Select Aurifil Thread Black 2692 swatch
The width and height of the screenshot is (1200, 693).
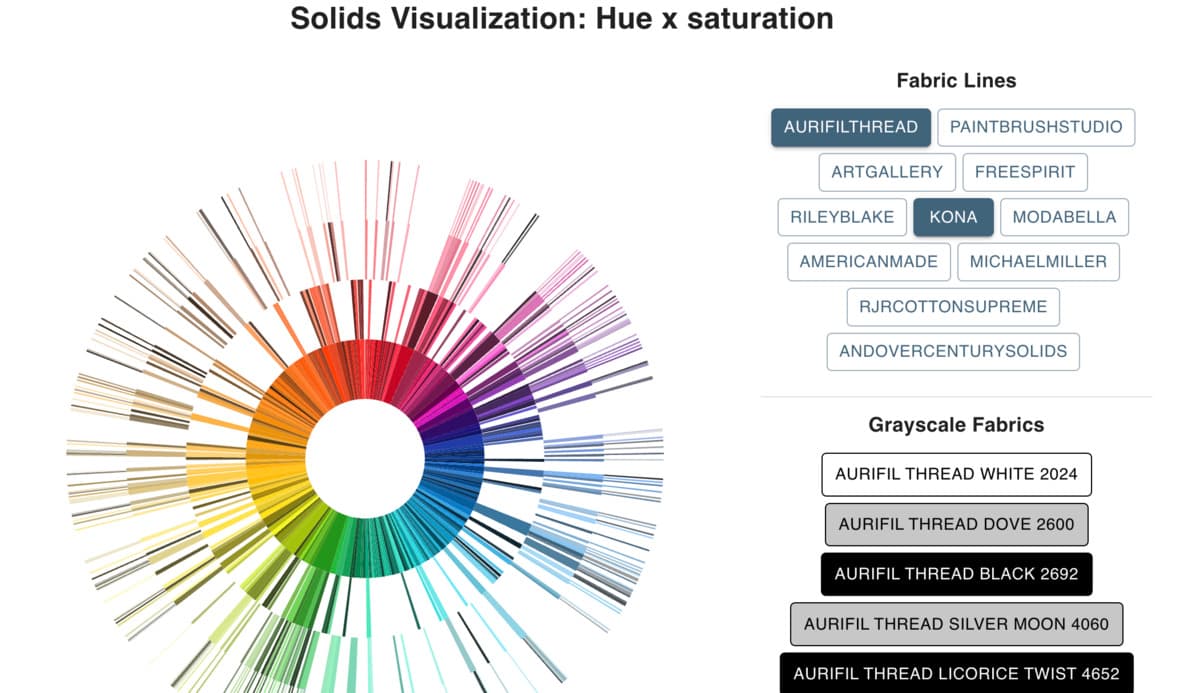click(x=956, y=574)
